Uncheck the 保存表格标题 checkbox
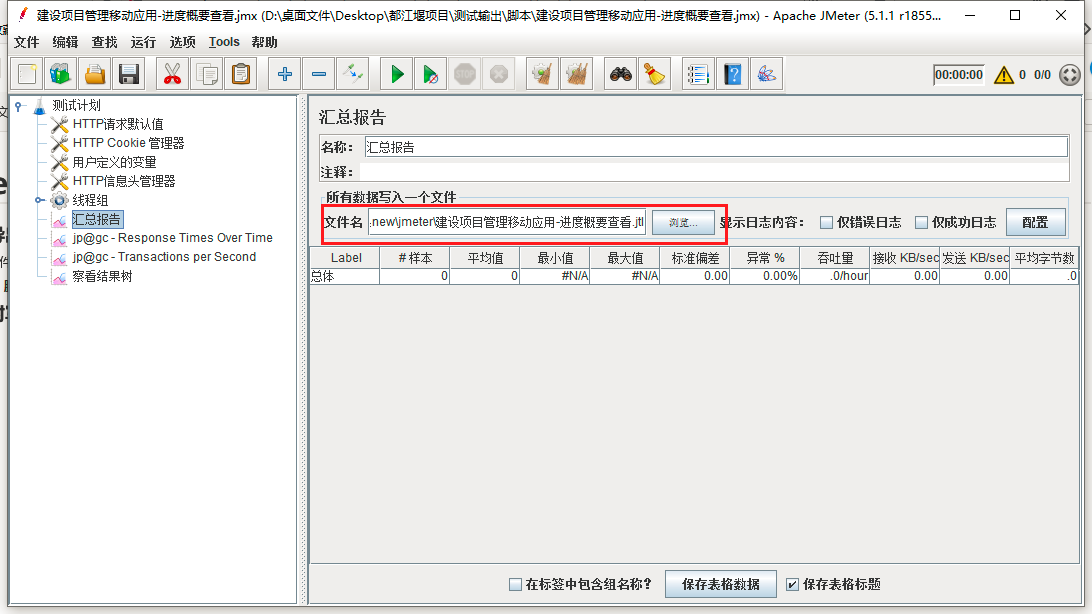 (x=793, y=585)
